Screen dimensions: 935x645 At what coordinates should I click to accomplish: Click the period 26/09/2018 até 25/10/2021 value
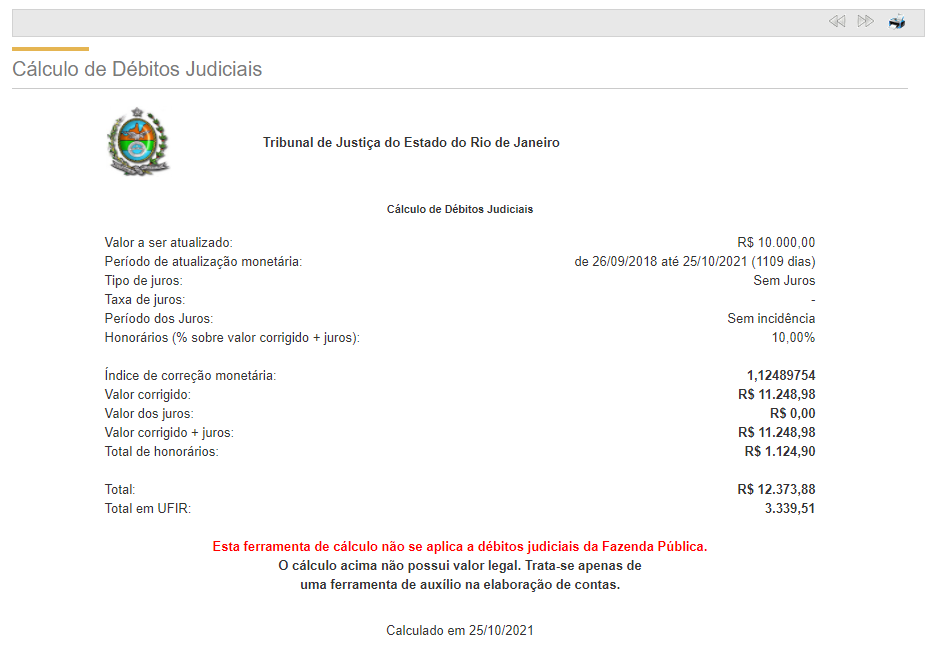pyautogui.click(x=695, y=262)
